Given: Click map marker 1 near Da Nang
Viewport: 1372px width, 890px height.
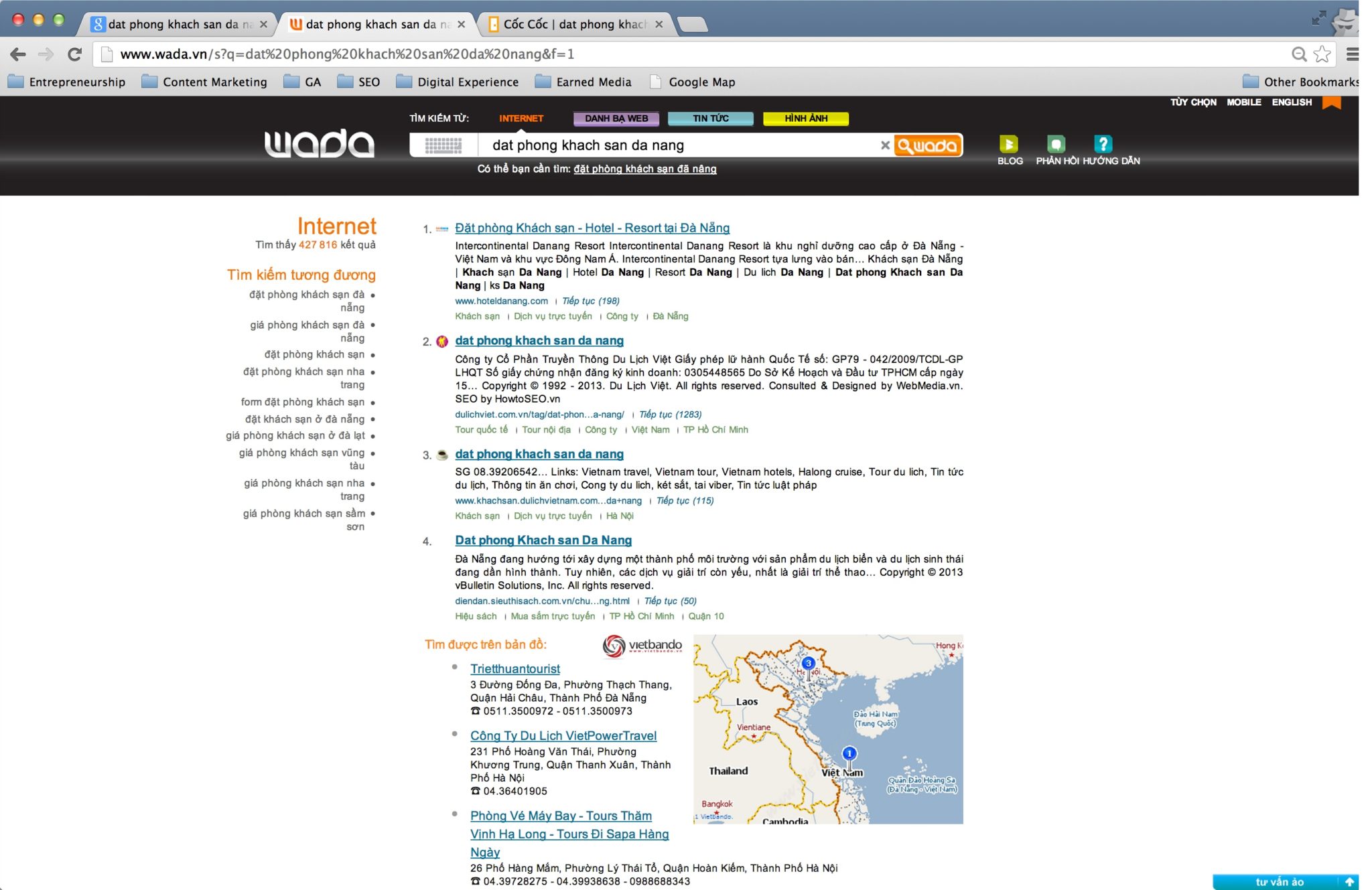Looking at the screenshot, I should (x=849, y=753).
